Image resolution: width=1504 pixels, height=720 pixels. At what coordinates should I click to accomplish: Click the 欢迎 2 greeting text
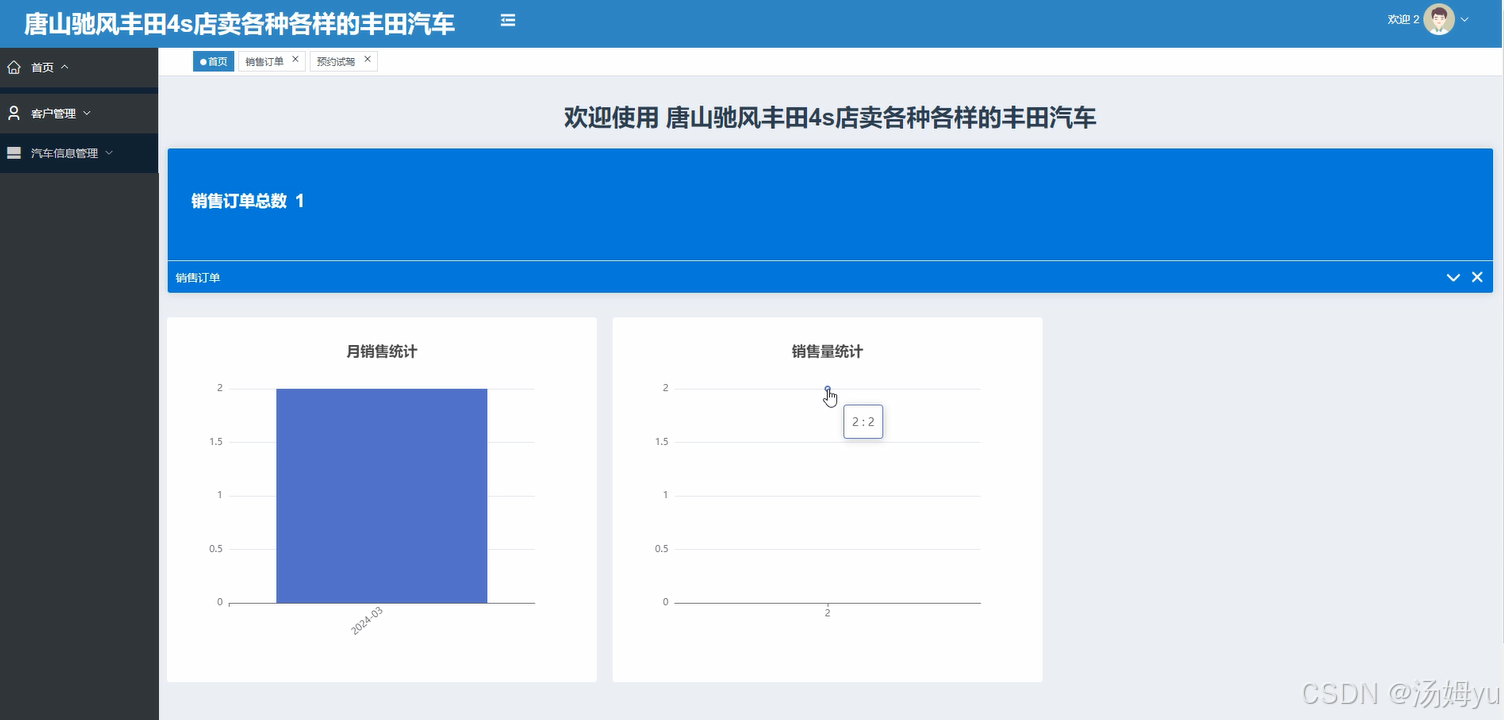1403,19
